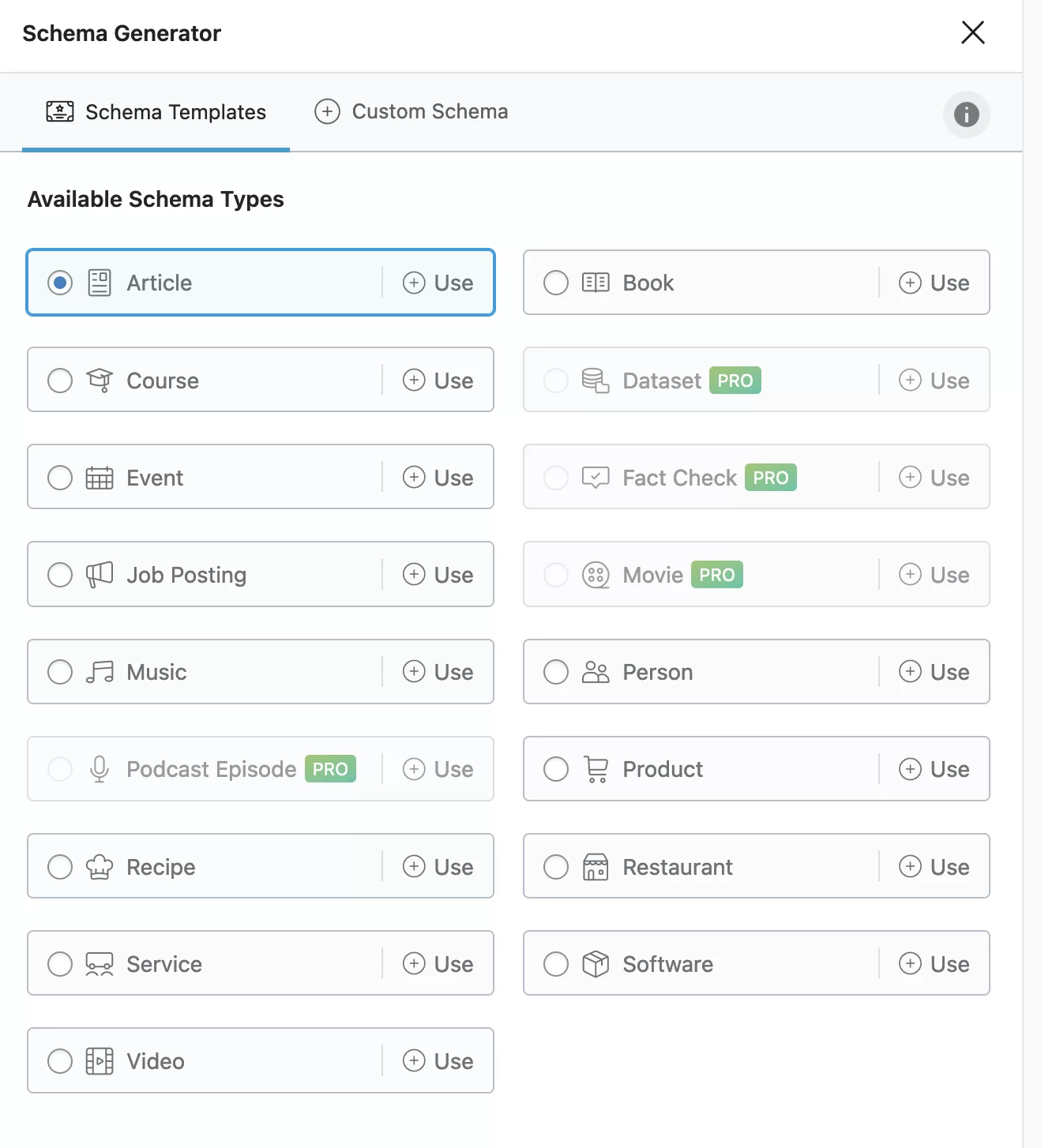Image resolution: width=1041 pixels, height=1148 pixels.
Task: Click the Restaurant storefront icon
Action: 596,867
